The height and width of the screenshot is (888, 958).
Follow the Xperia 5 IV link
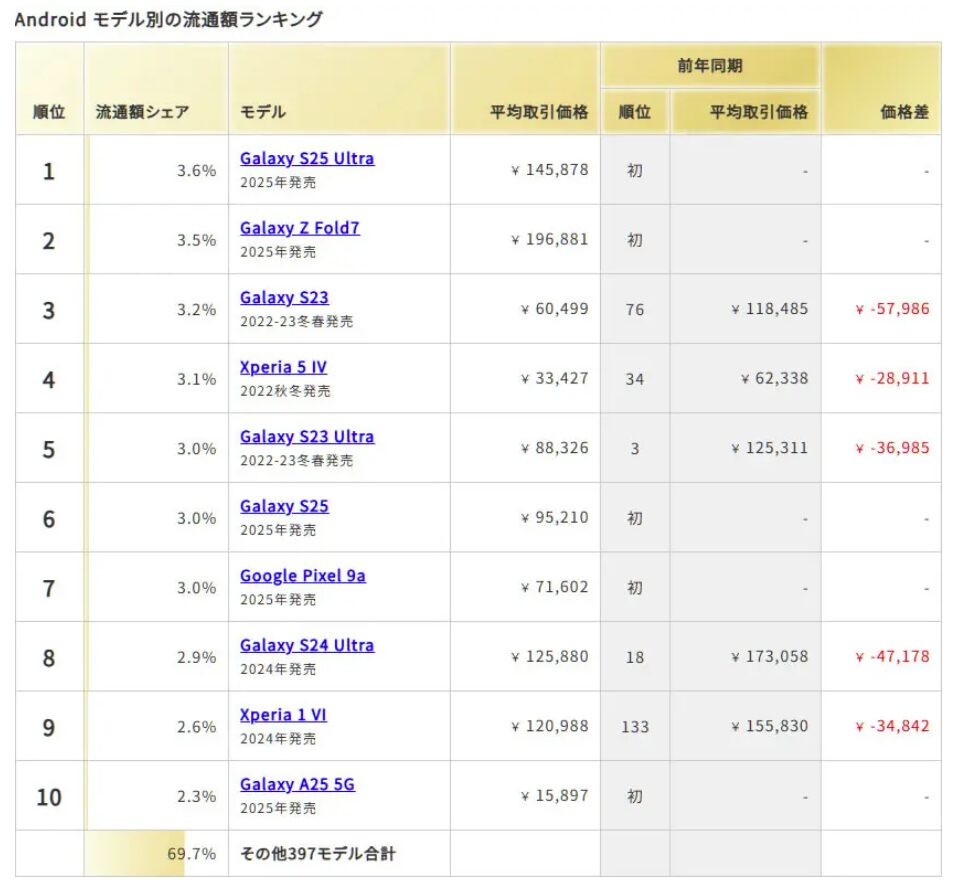click(283, 367)
